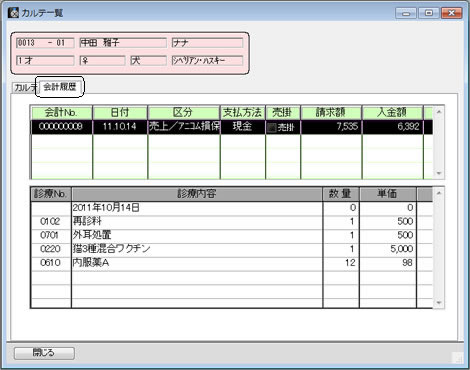The width and height of the screenshot is (470, 370).
Task: Click the 売掛 column header
Action: coord(283,113)
